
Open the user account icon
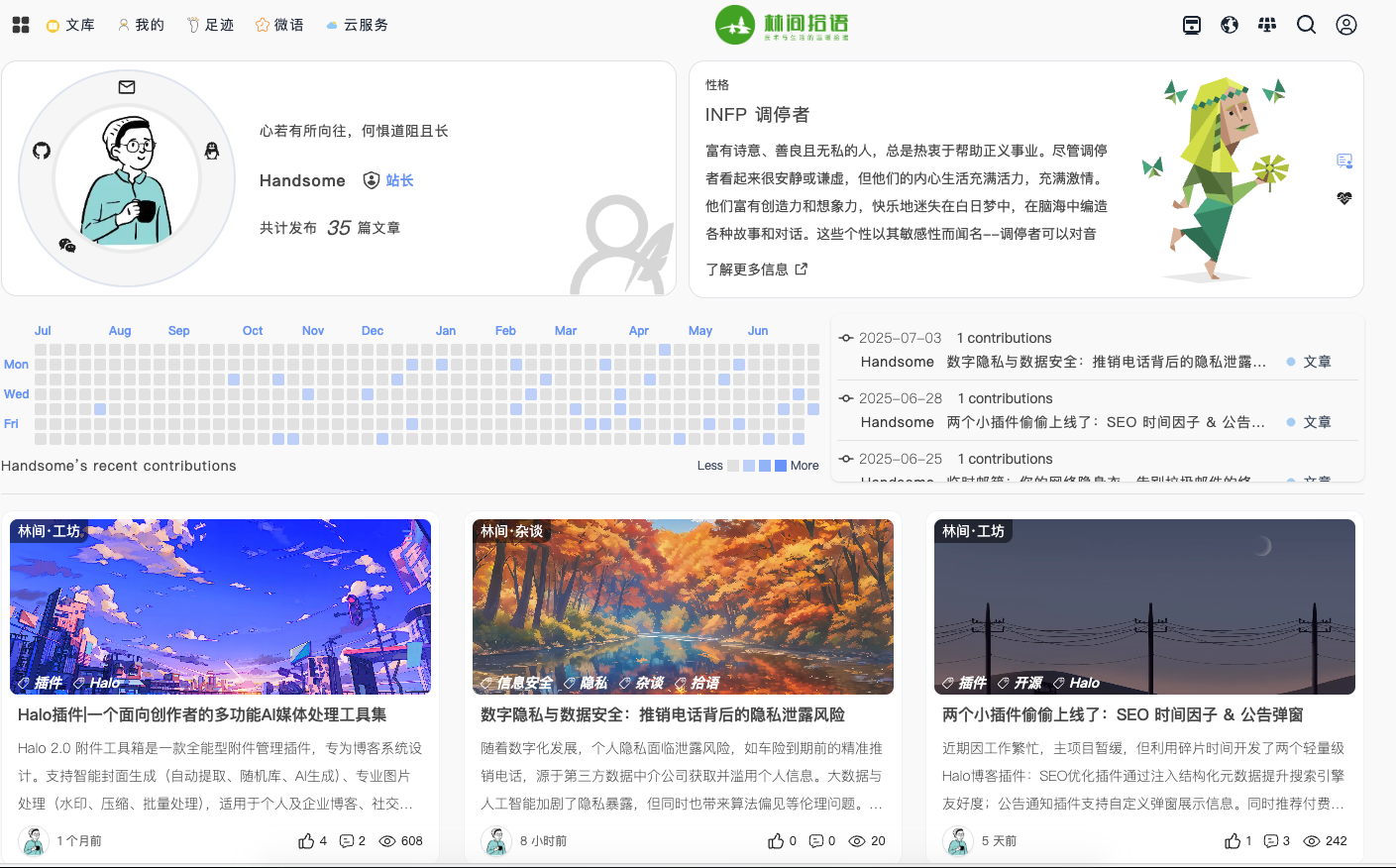pyautogui.click(x=1346, y=25)
